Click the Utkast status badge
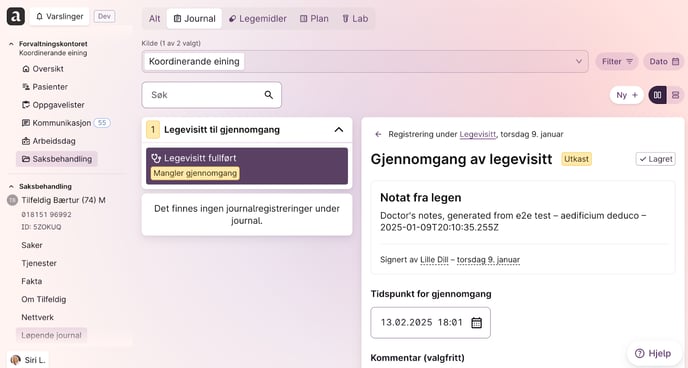Screen dimensions: 688x368 tap(577, 159)
